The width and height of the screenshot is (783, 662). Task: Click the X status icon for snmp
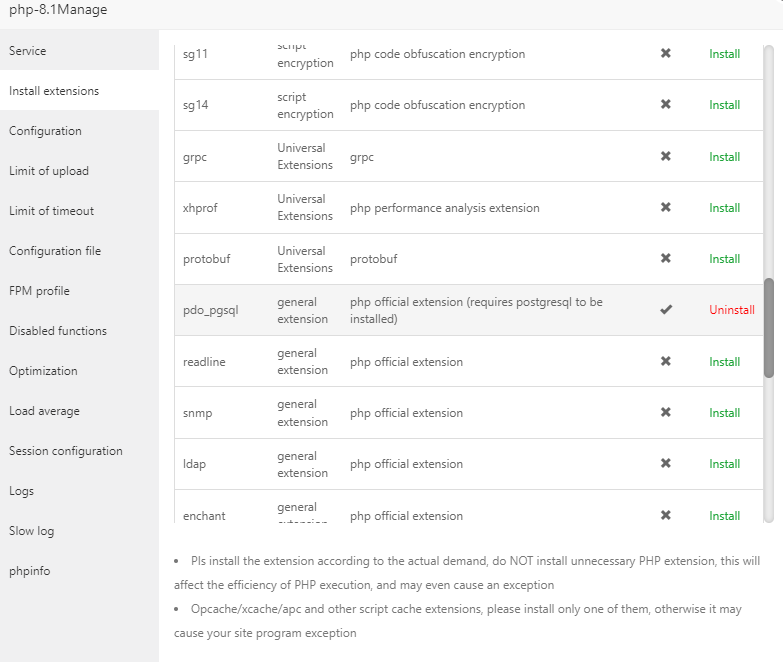[666, 413]
